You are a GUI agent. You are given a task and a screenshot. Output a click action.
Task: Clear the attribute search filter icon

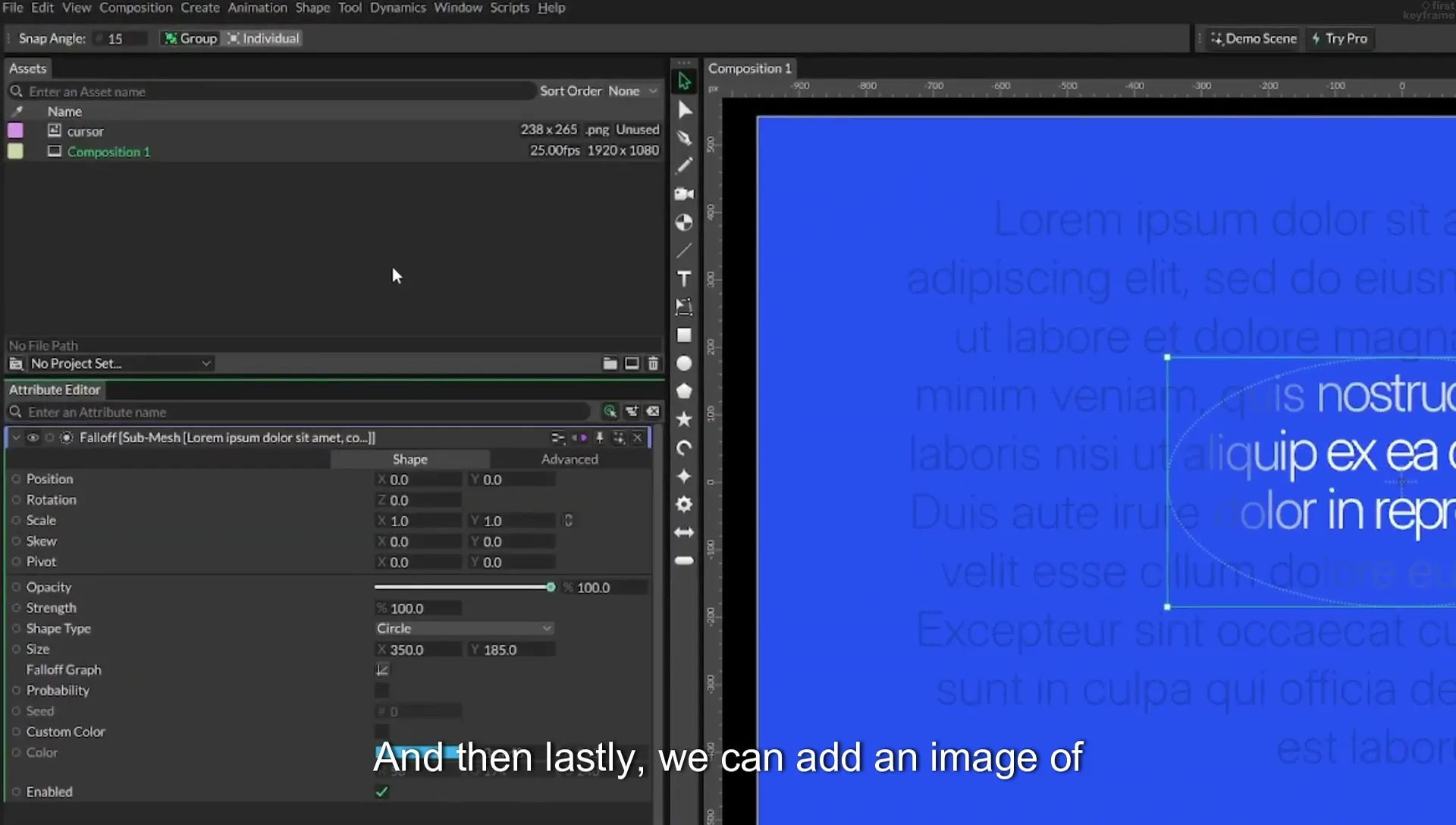pos(653,412)
